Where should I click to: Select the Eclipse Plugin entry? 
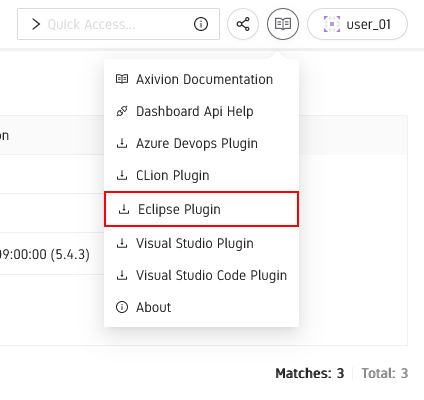[201, 209]
